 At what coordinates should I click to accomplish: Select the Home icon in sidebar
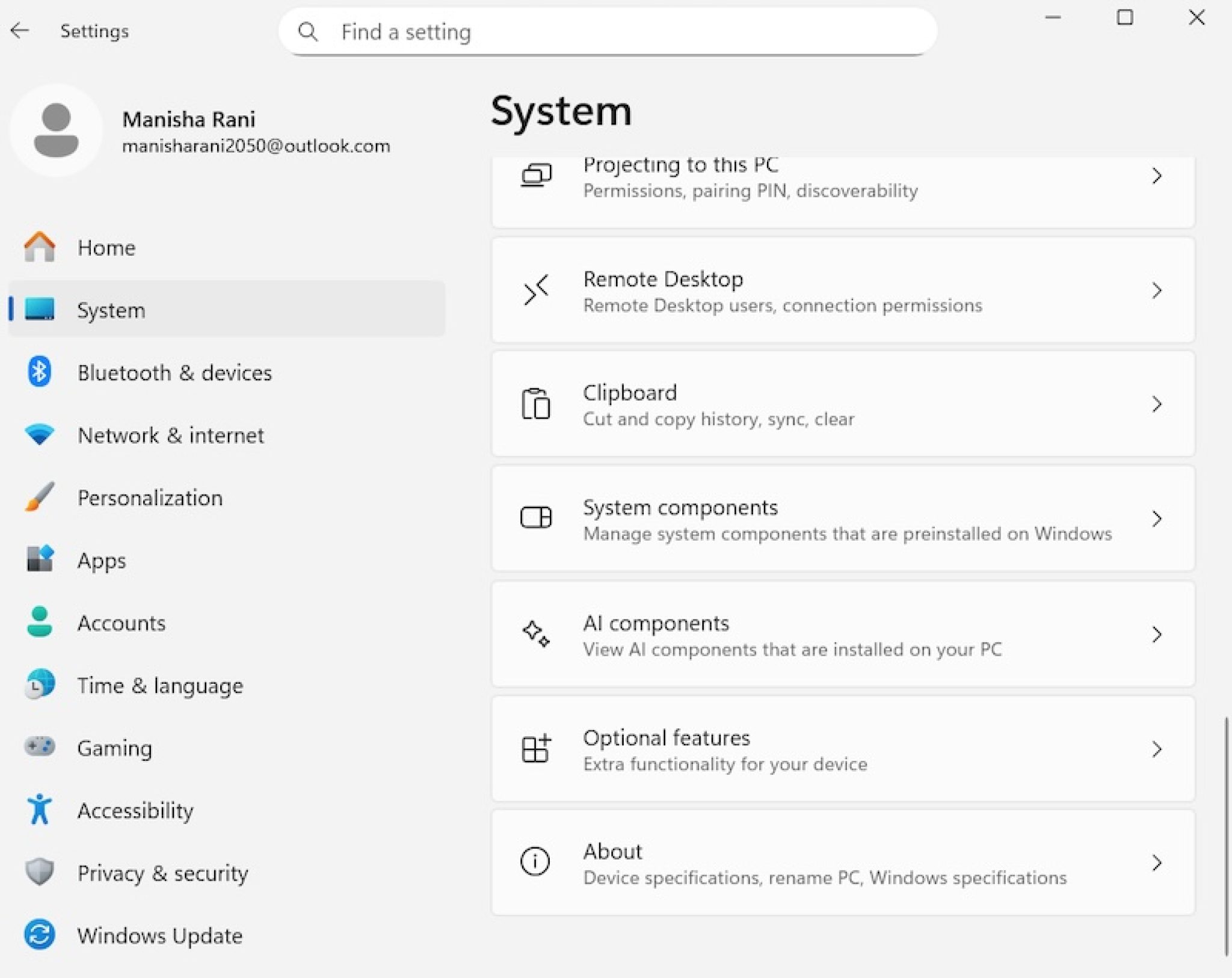pos(40,247)
